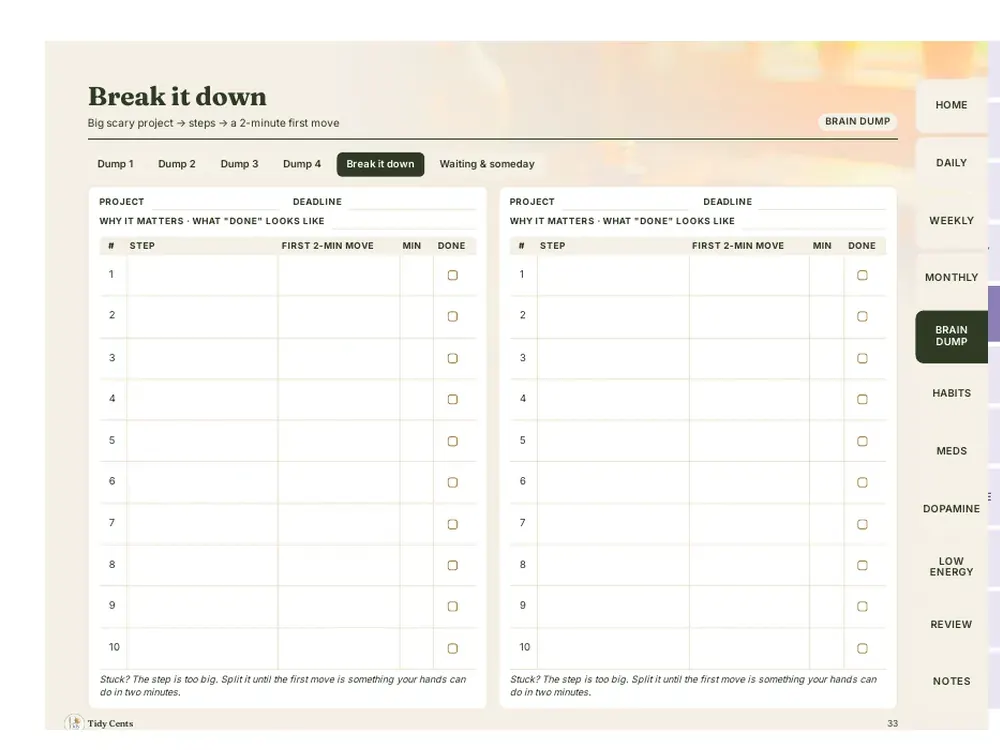Check DONE for step 1, left project
This screenshot has height=750, width=1000.
point(453,276)
